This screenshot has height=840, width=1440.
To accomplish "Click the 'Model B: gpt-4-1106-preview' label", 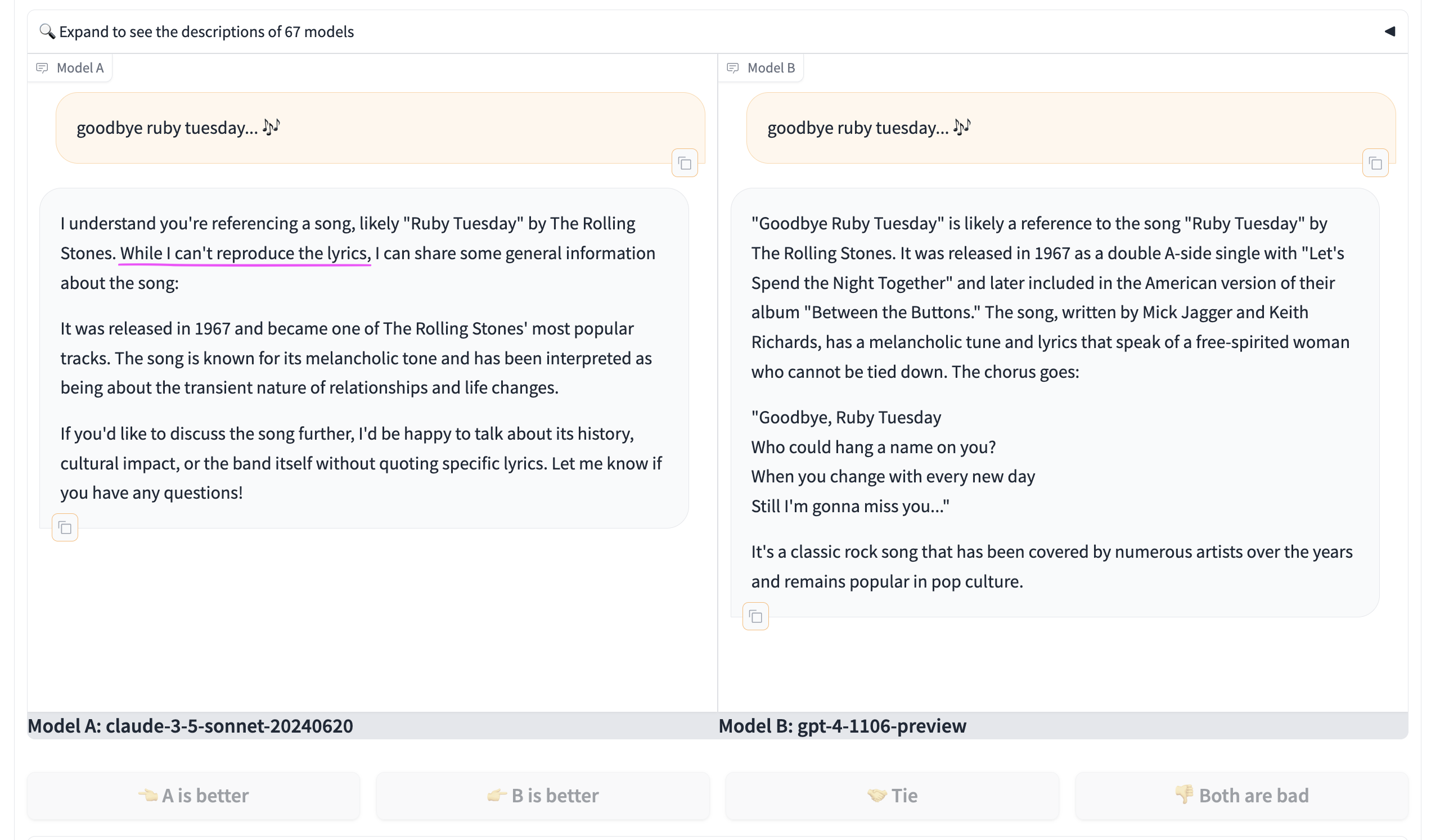I will [842, 726].
